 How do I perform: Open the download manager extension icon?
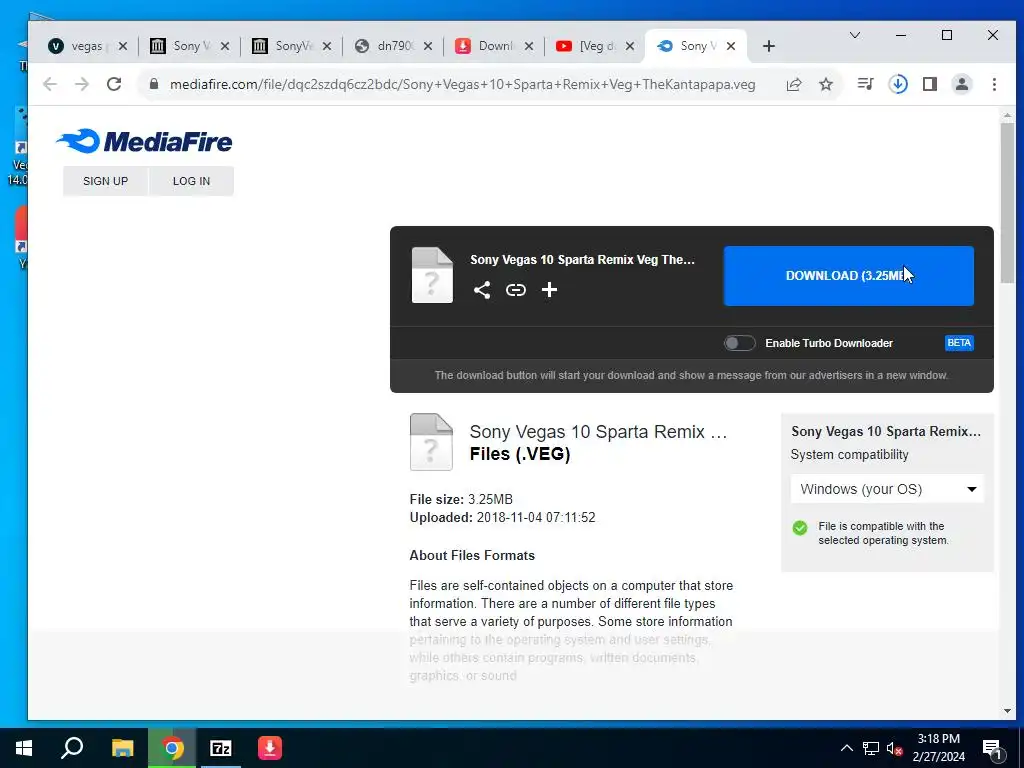pyautogui.click(x=898, y=84)
